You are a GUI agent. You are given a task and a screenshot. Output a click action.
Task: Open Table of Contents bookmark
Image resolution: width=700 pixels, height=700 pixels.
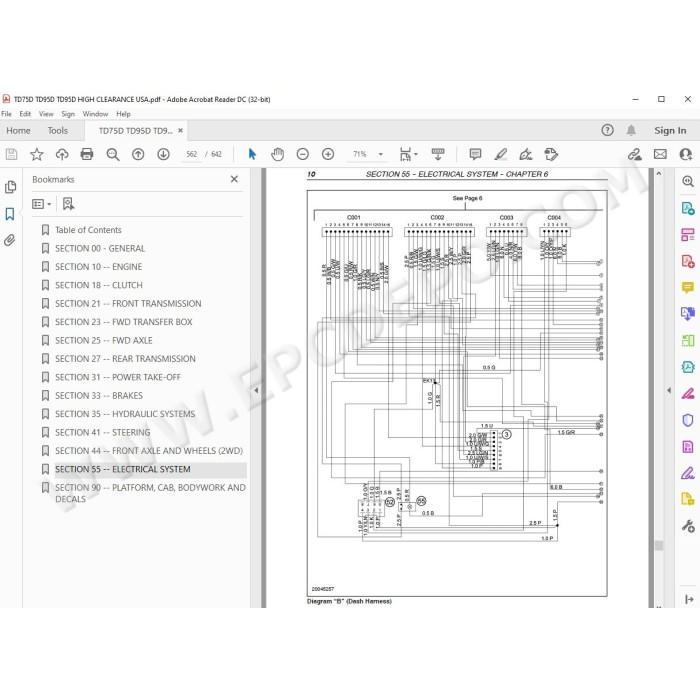pyautogui.click(x=88, y=230)
